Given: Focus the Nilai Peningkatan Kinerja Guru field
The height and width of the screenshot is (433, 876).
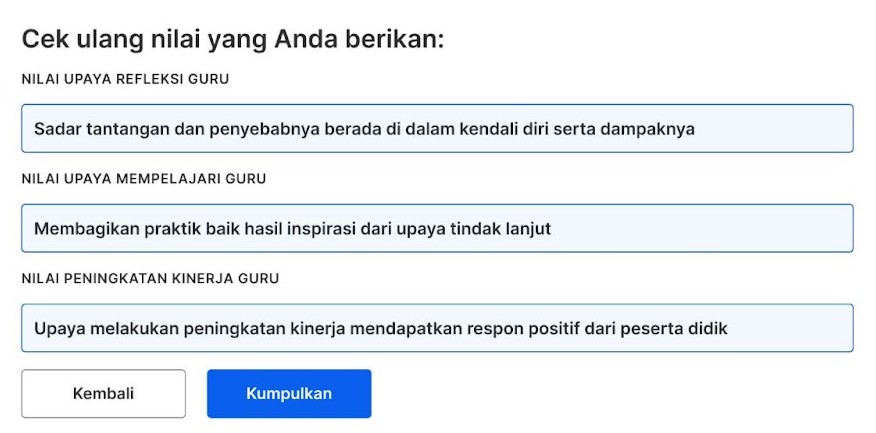Looking at the screenshot, I should (x=437, y=328).
